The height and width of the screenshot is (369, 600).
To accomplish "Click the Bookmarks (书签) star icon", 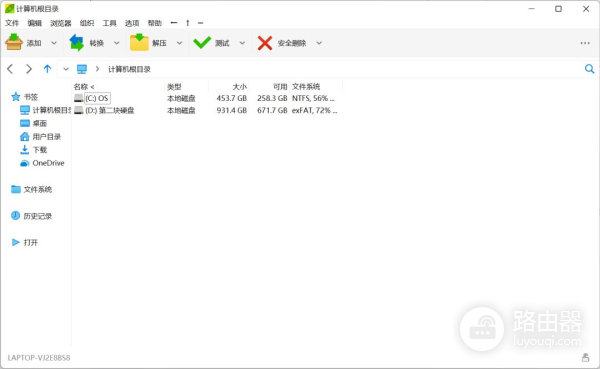I will point(15,97).
